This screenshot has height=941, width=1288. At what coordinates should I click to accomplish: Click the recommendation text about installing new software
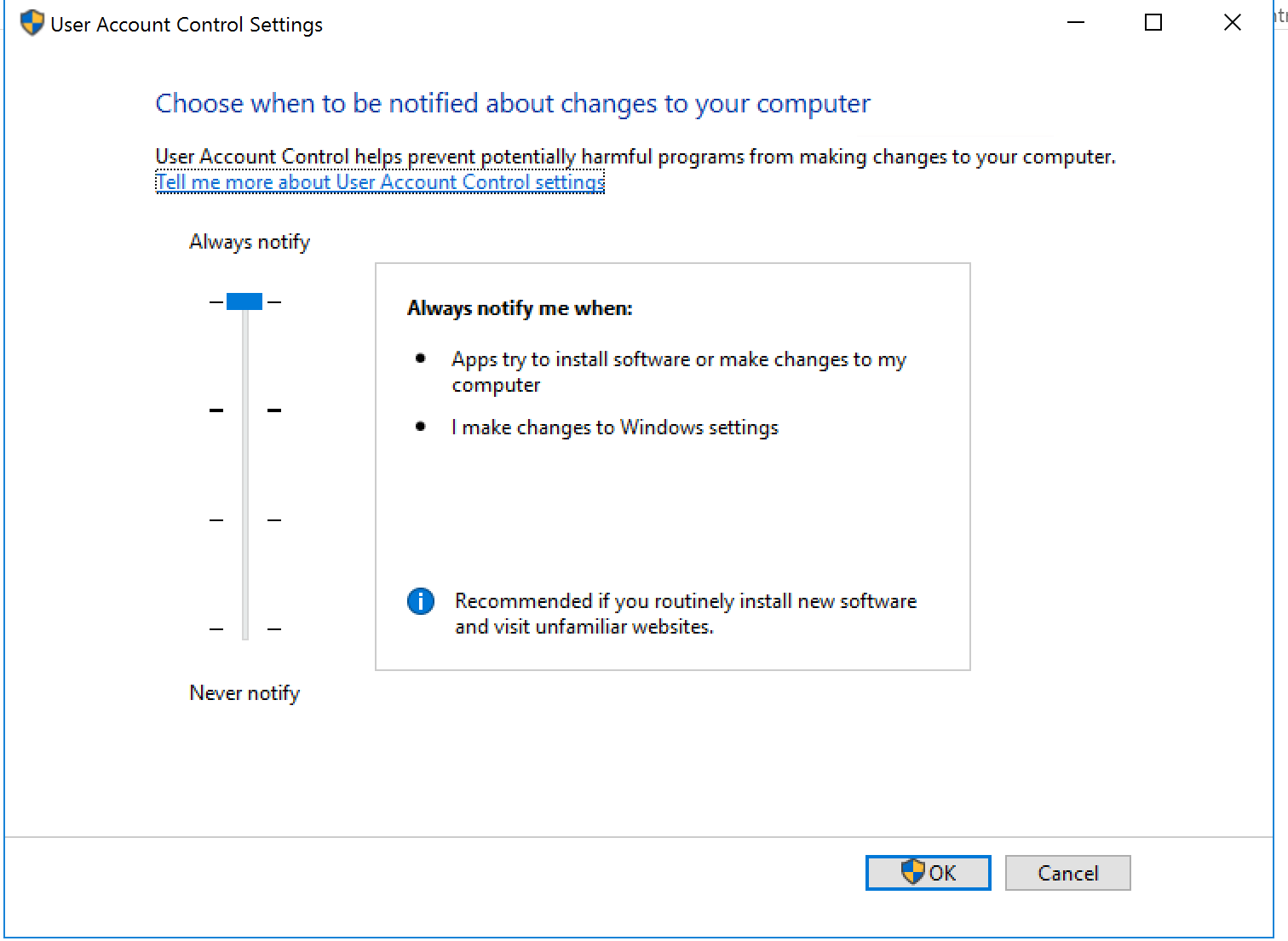point(685,613)
